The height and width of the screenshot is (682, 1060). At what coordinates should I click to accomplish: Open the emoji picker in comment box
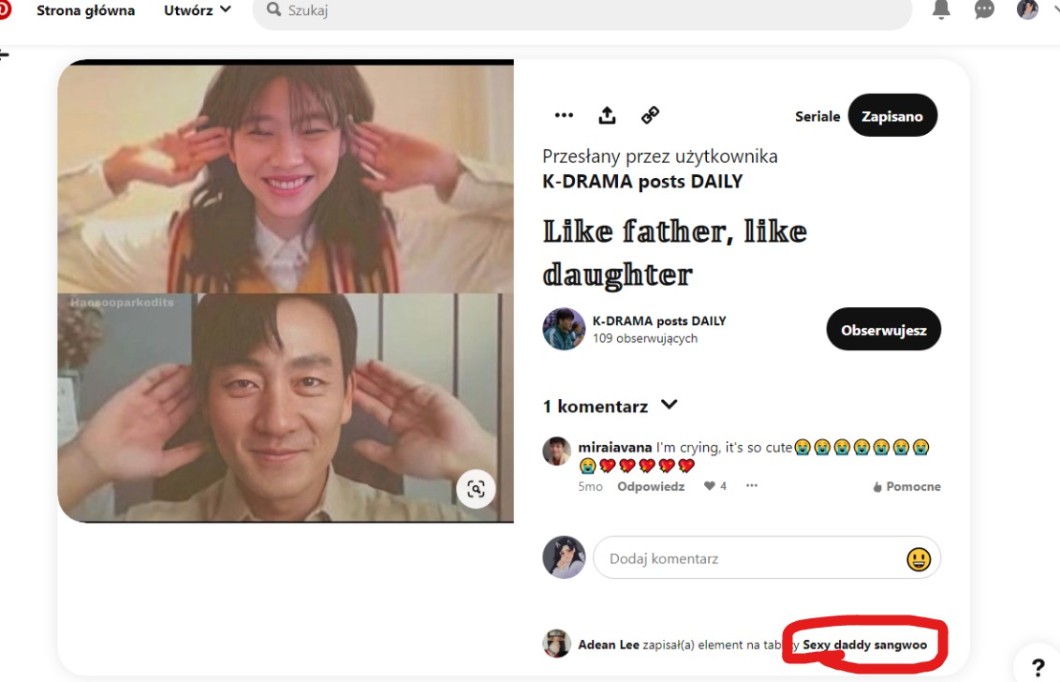[x=918, y=559]
